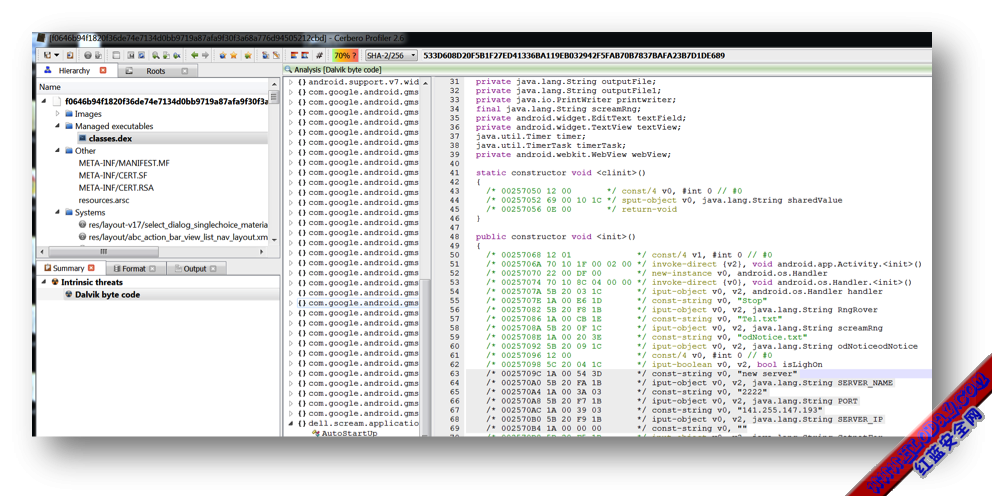
Task: Click the second red-blue layout icon
Action: tap(305, 55)
